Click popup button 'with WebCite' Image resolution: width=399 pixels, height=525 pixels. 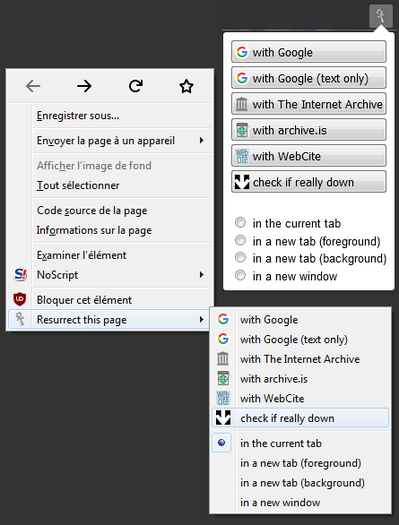[309, 156]
